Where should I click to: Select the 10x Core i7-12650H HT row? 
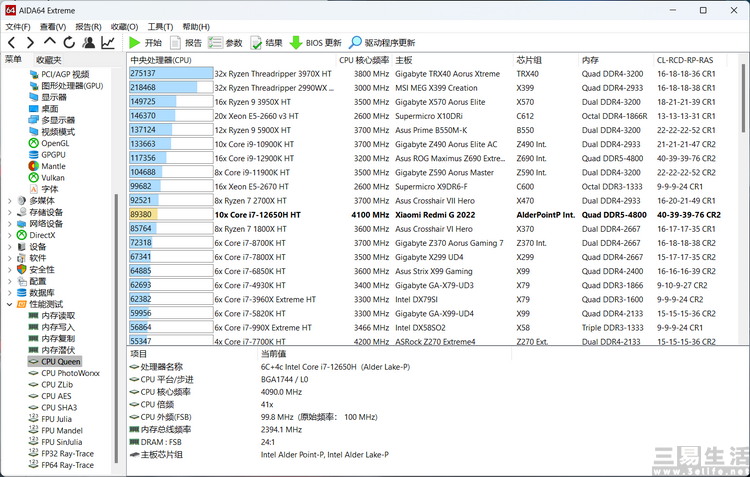426,215
